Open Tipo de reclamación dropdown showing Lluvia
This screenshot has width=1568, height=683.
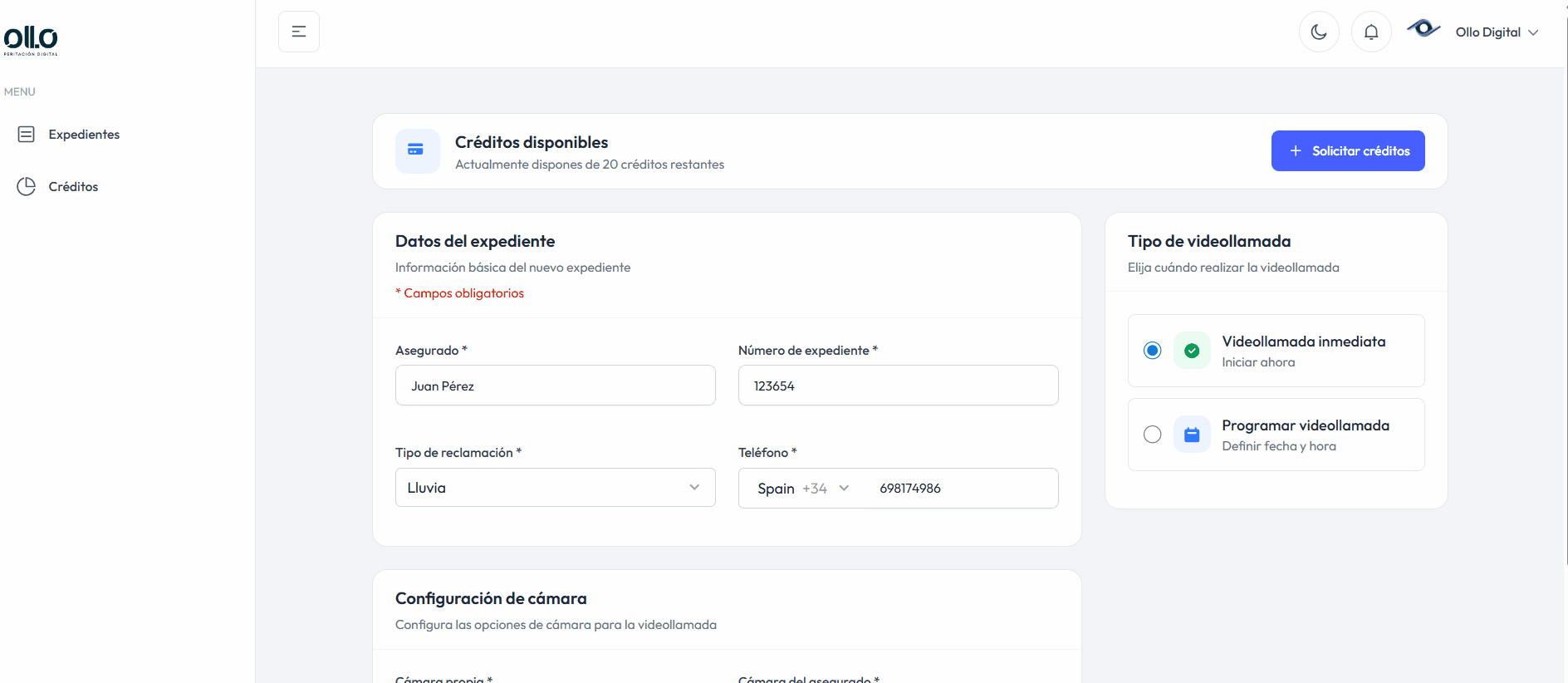(x=555, y=488)
